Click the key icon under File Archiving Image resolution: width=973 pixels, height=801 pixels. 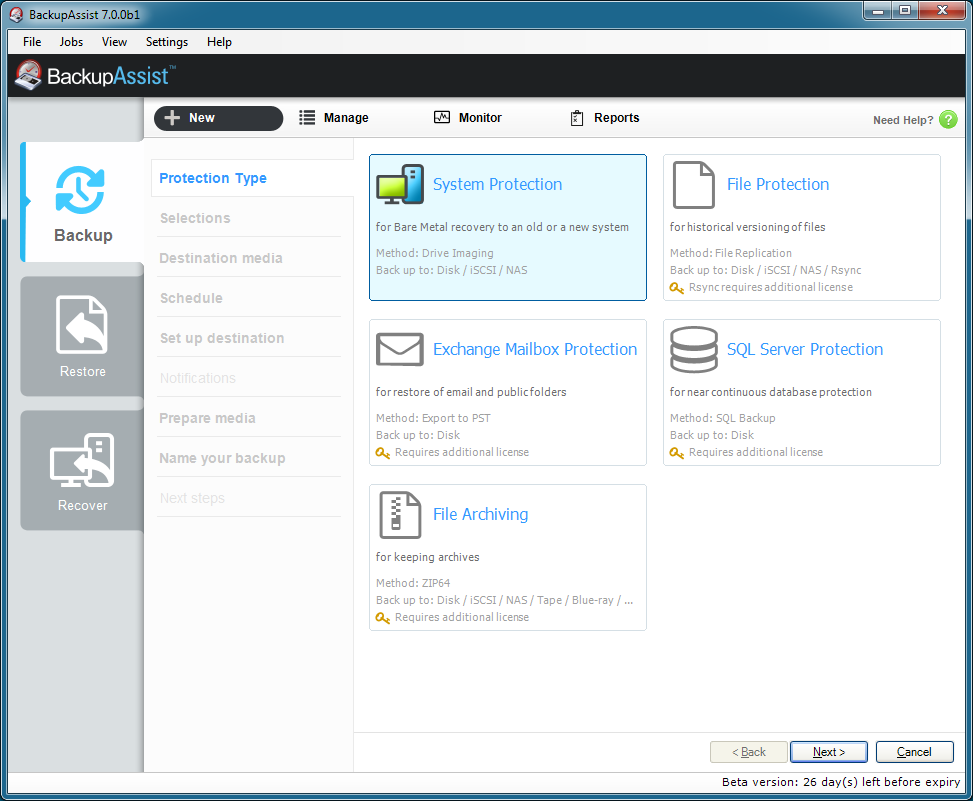(383, 618)
